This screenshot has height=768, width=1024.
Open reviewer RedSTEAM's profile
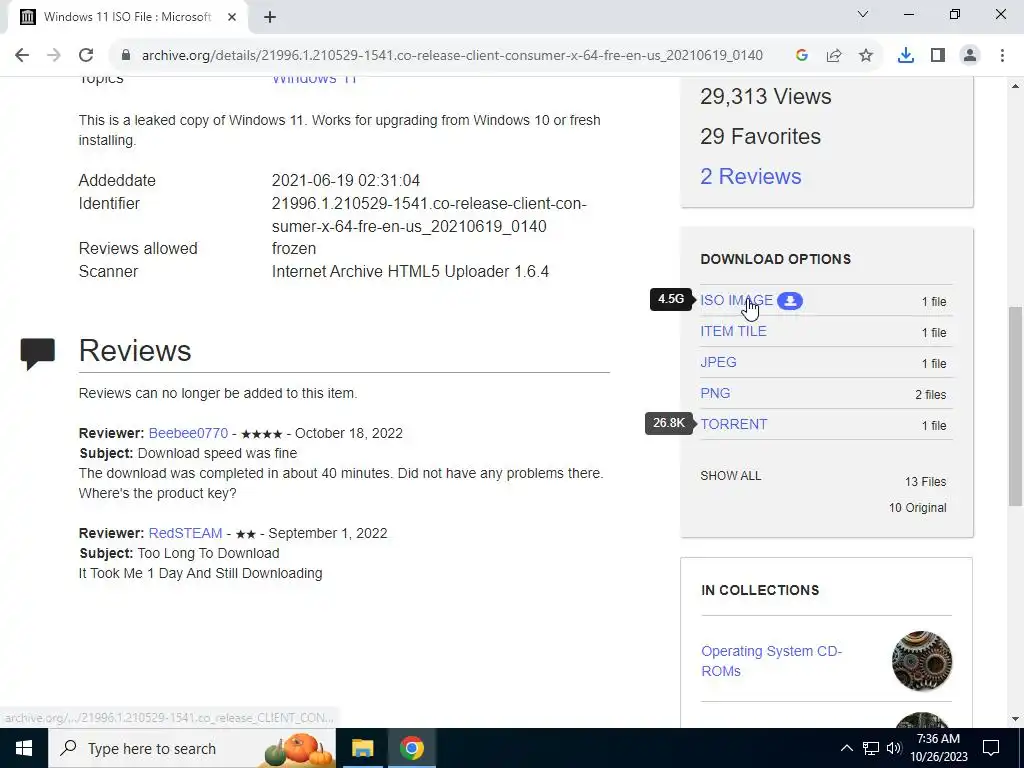pos(185,534)
